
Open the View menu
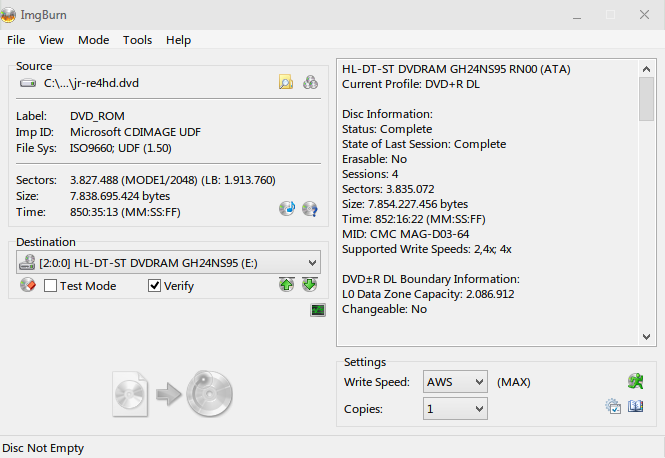point(51,40)
